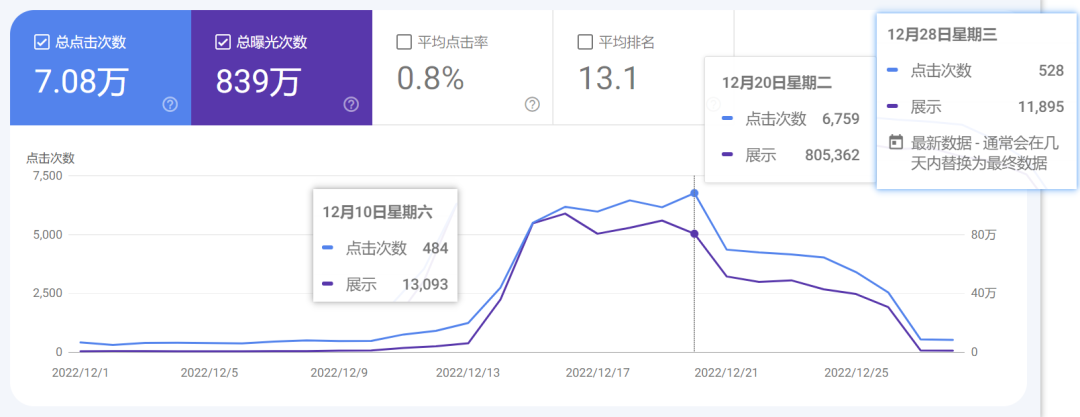The height and width of the screenshot is (417, 1080).
Task: Select blue data point on Dec 20 line
Action: point(694,193)
